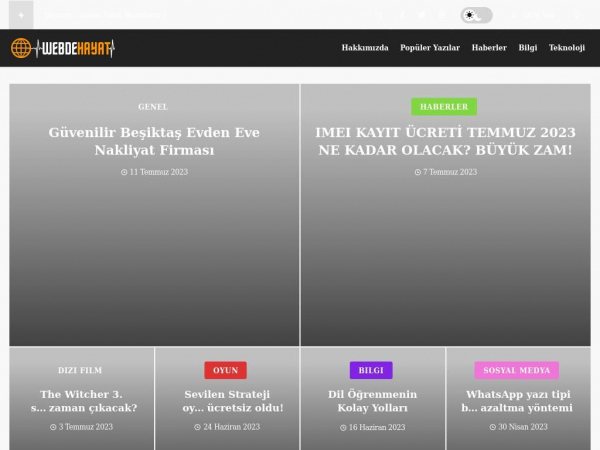Open the Popüler Yazılar menu item

(430, 48)
